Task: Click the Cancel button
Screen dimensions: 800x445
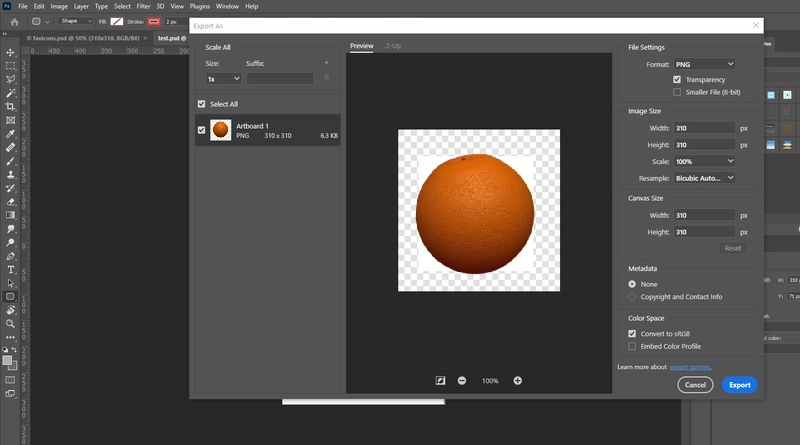Action: click(695, 385)
